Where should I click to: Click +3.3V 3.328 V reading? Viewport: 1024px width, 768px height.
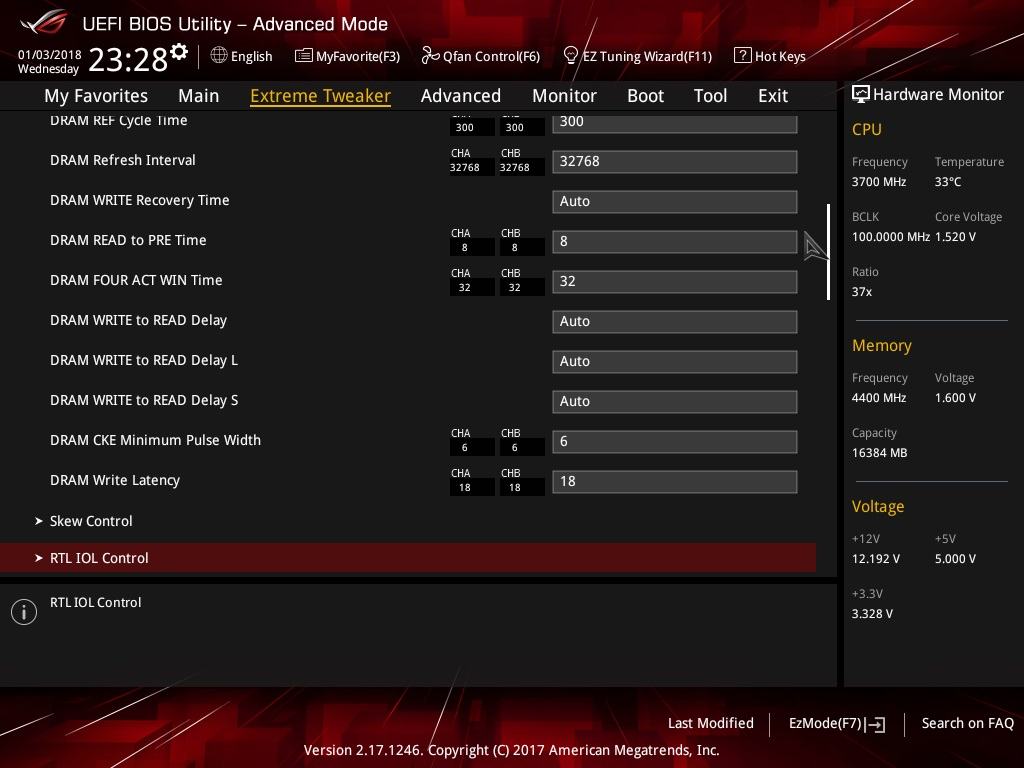(872, 614)
